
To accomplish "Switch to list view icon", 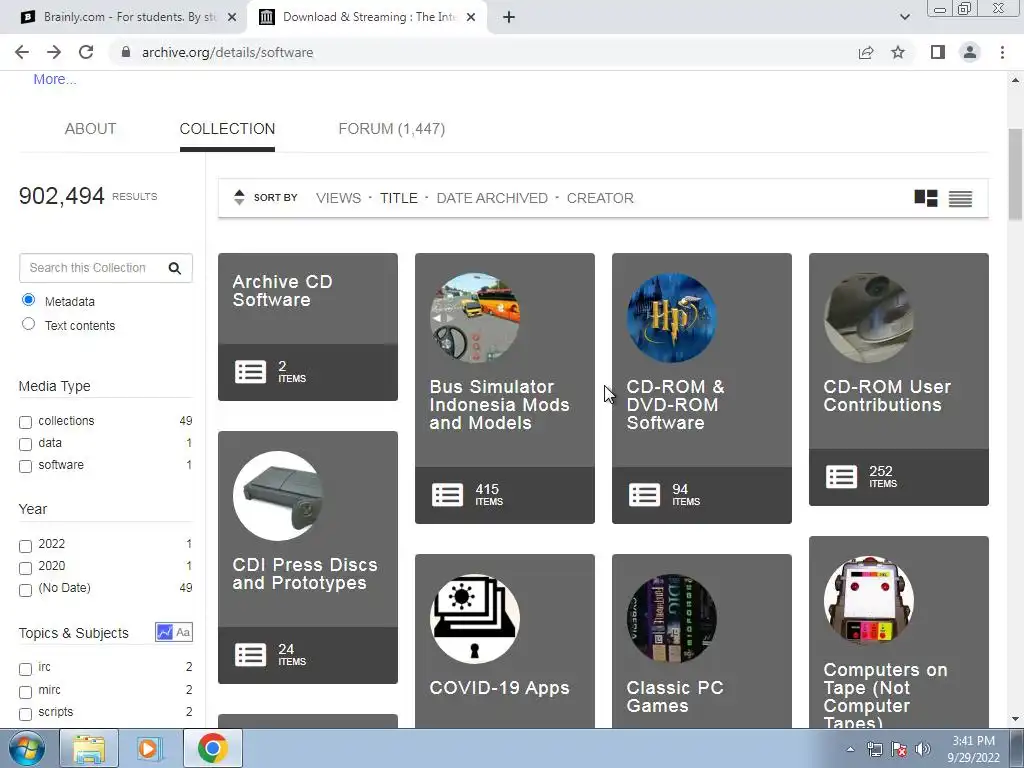I will click(x=960, y=199).
